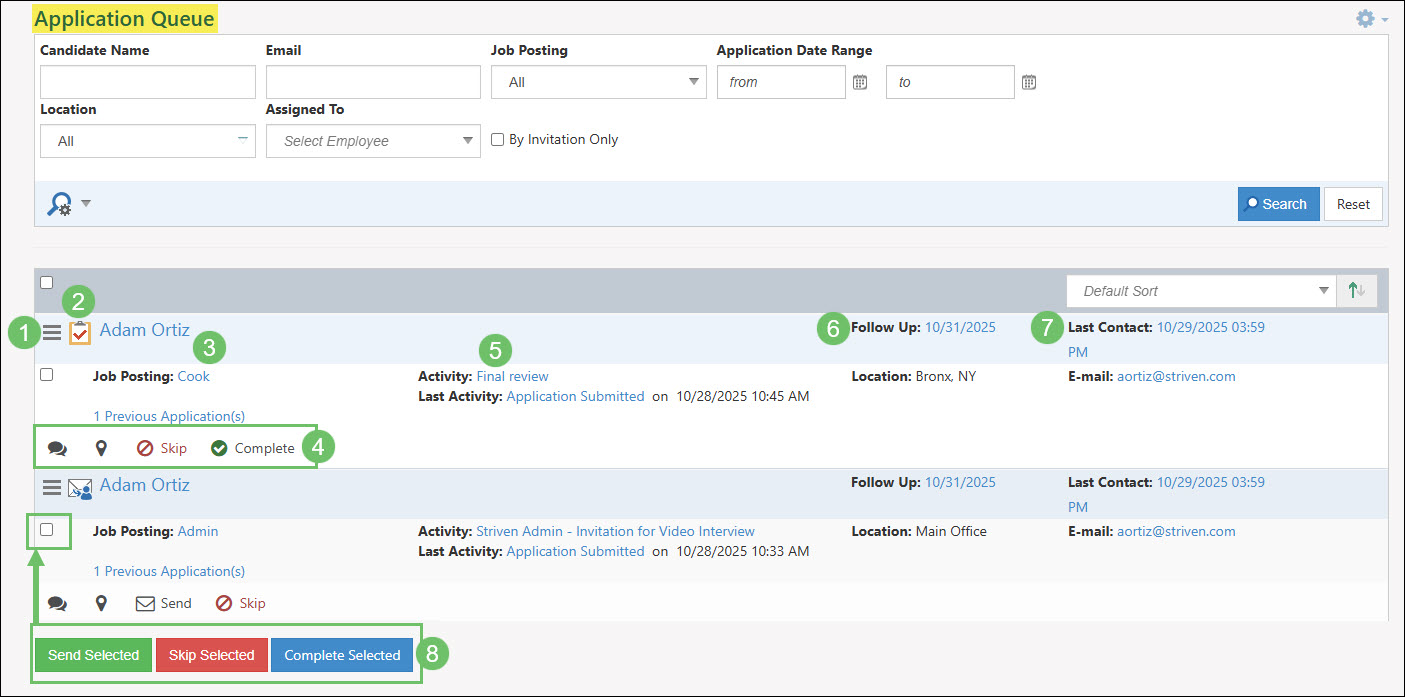Viewport: 1405px width, 697px height.
Task: Click inside the Candidate Name field
Action: tap(147, 81)
